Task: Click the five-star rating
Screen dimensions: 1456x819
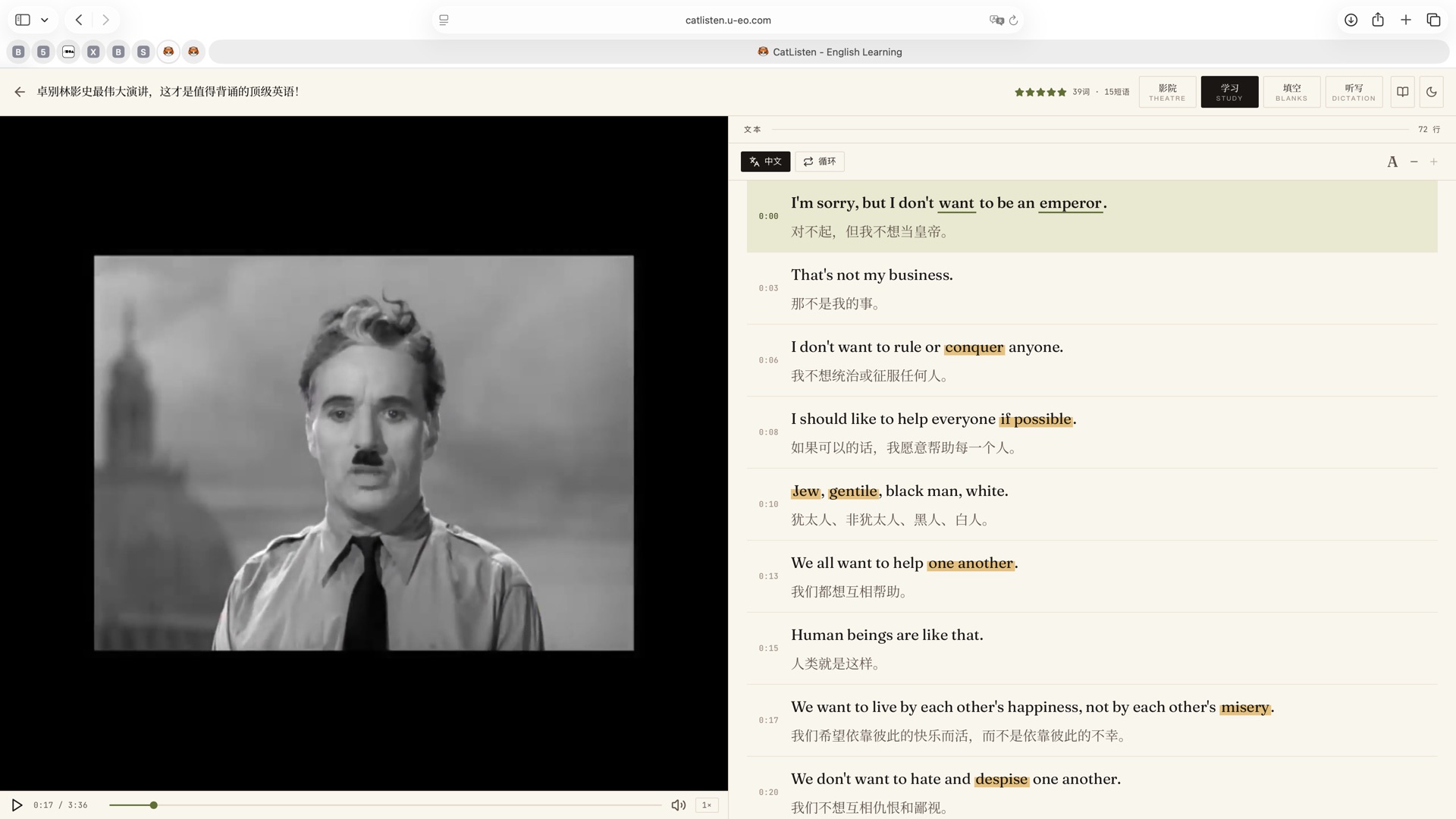Action: [1040, 92]
